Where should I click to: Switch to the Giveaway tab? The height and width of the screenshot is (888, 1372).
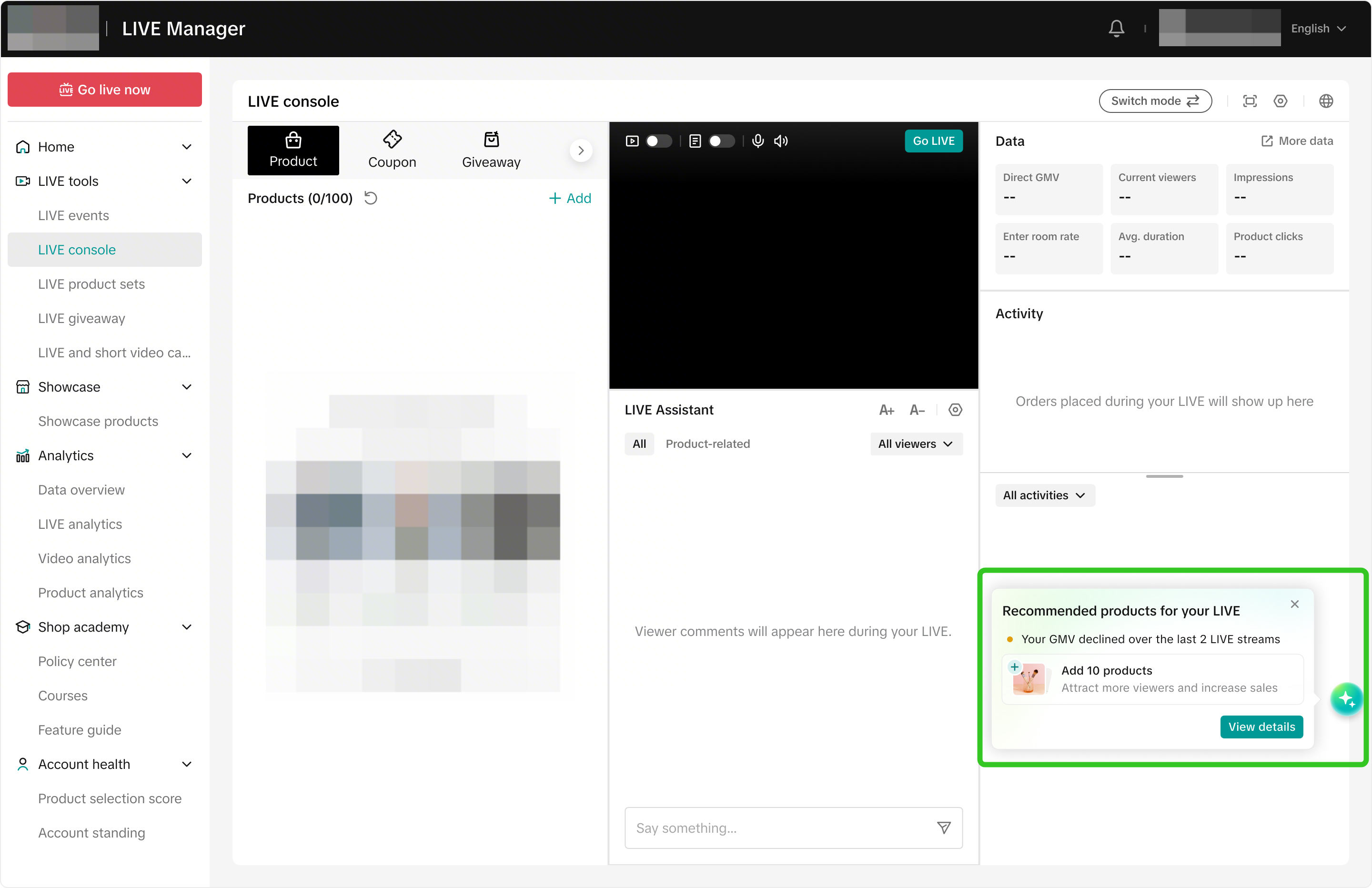click(x=491, y=151)
